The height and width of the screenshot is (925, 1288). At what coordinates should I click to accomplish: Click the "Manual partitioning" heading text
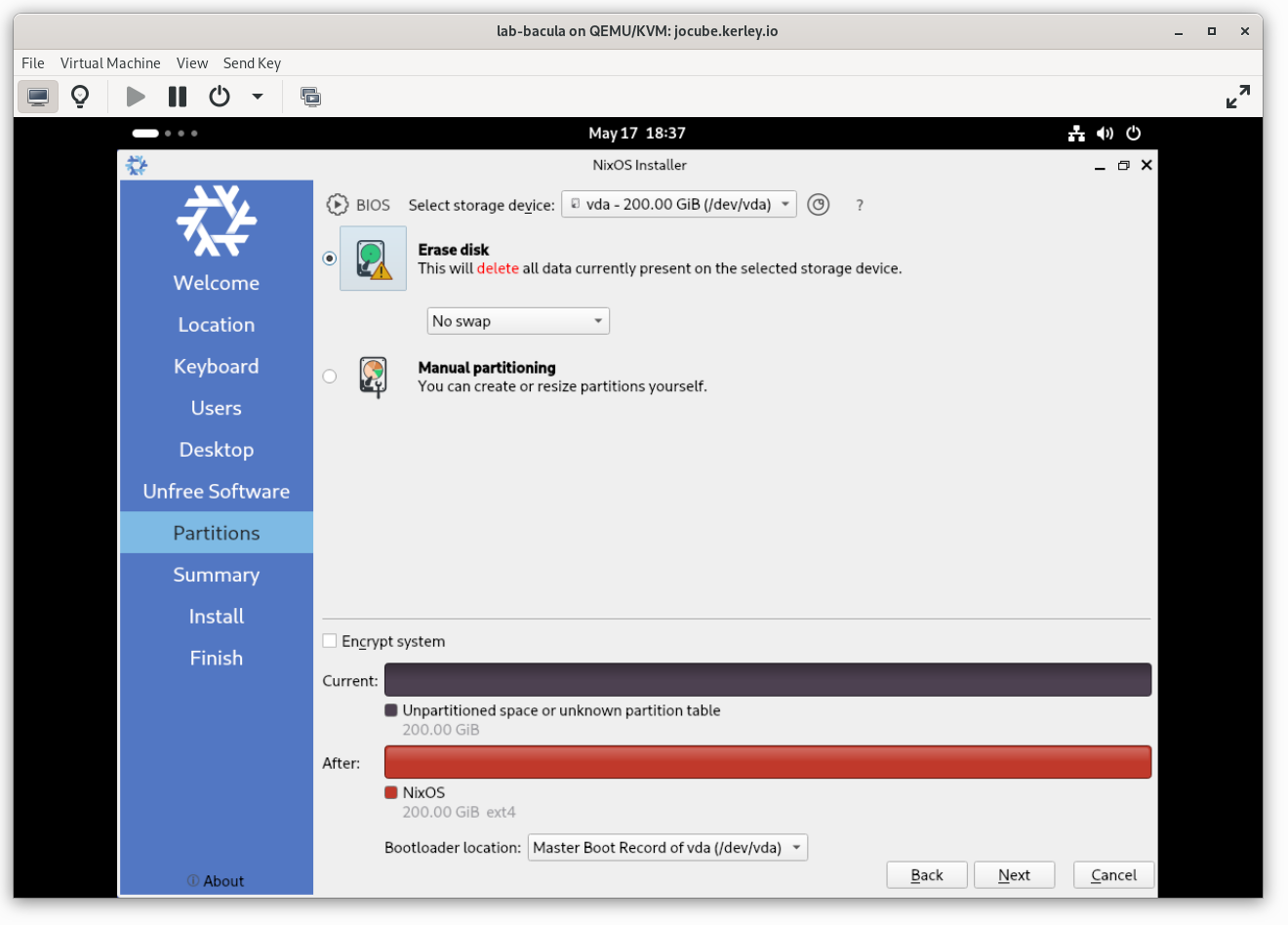coord(487,368)
